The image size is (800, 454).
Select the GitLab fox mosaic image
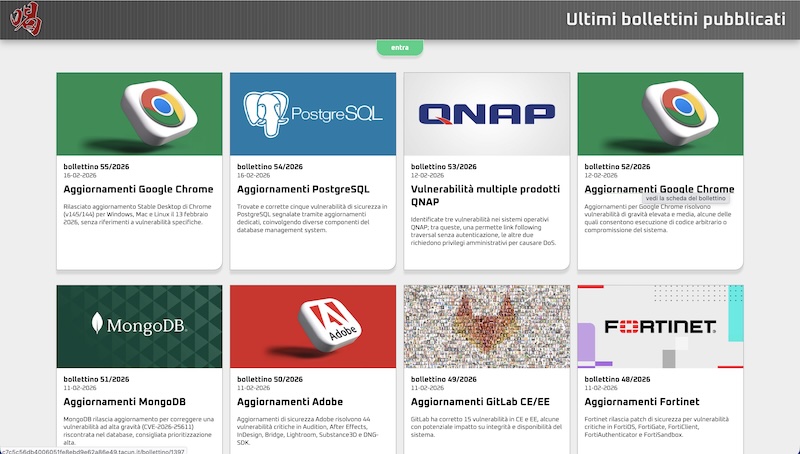[x=487, y=326]
